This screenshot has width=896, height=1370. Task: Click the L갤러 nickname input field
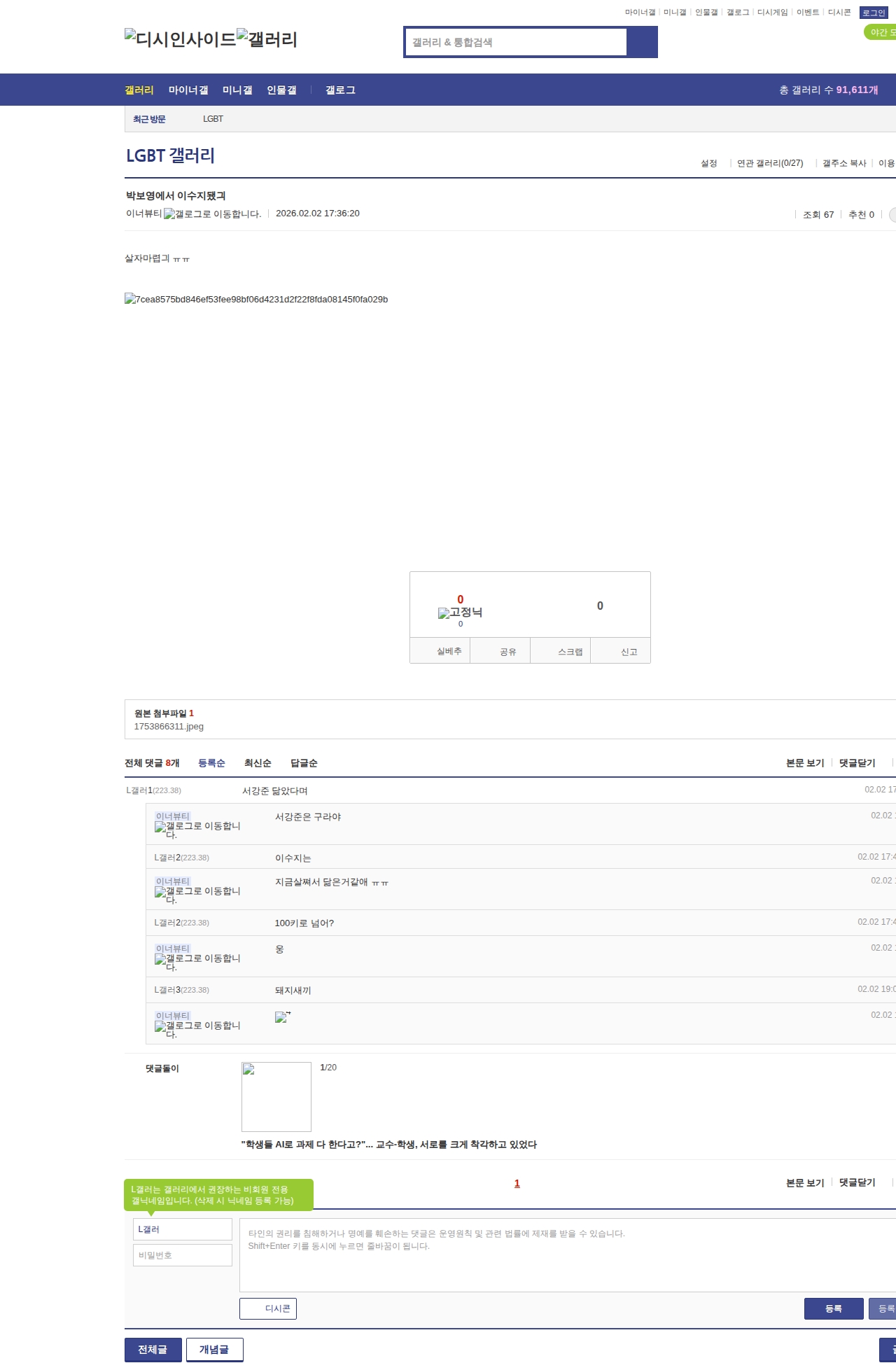click(x=183, y=1229)
